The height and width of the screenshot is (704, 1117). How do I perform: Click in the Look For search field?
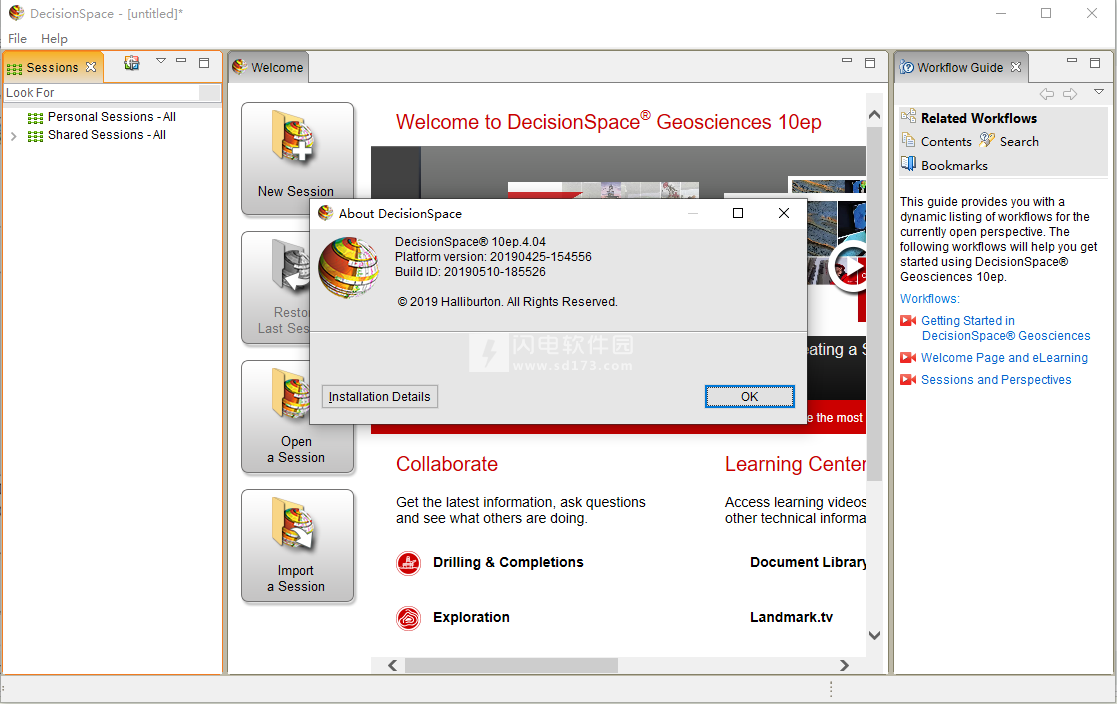click(x=101, y=93)
